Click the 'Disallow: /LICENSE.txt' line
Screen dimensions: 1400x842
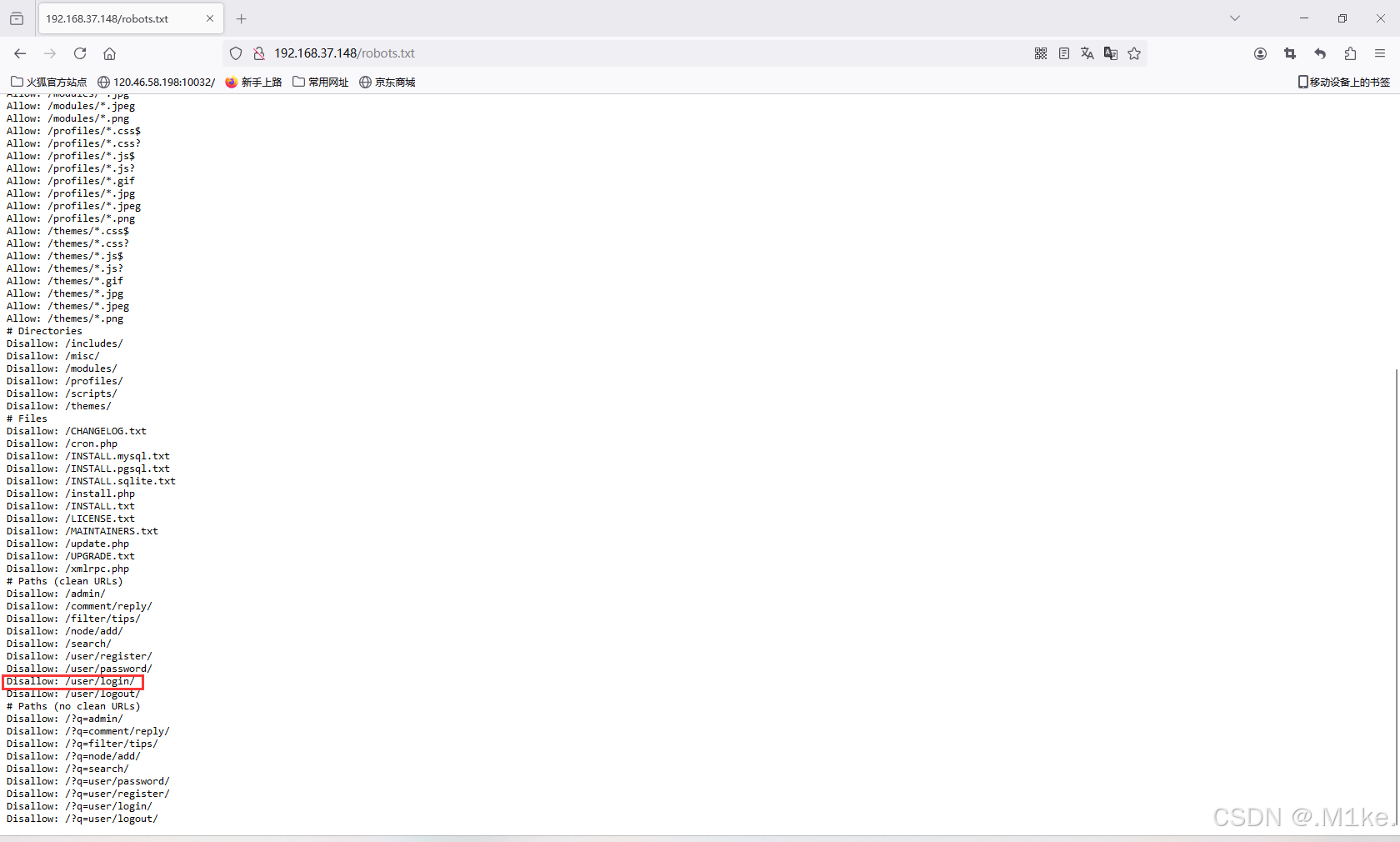click(71, 519)
